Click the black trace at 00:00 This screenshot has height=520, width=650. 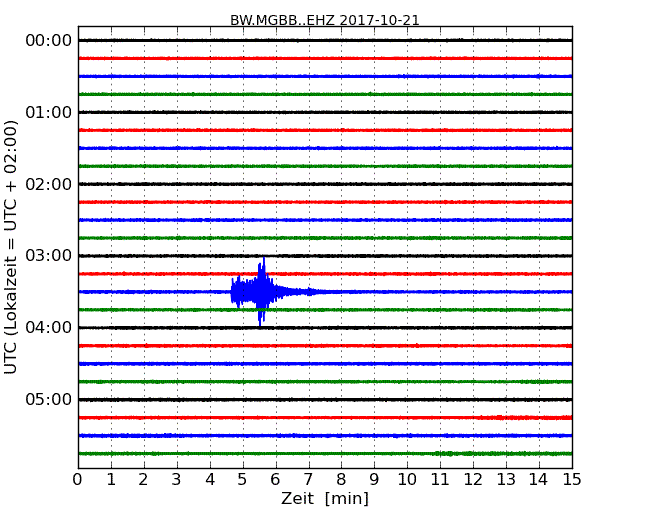point(325,40)
